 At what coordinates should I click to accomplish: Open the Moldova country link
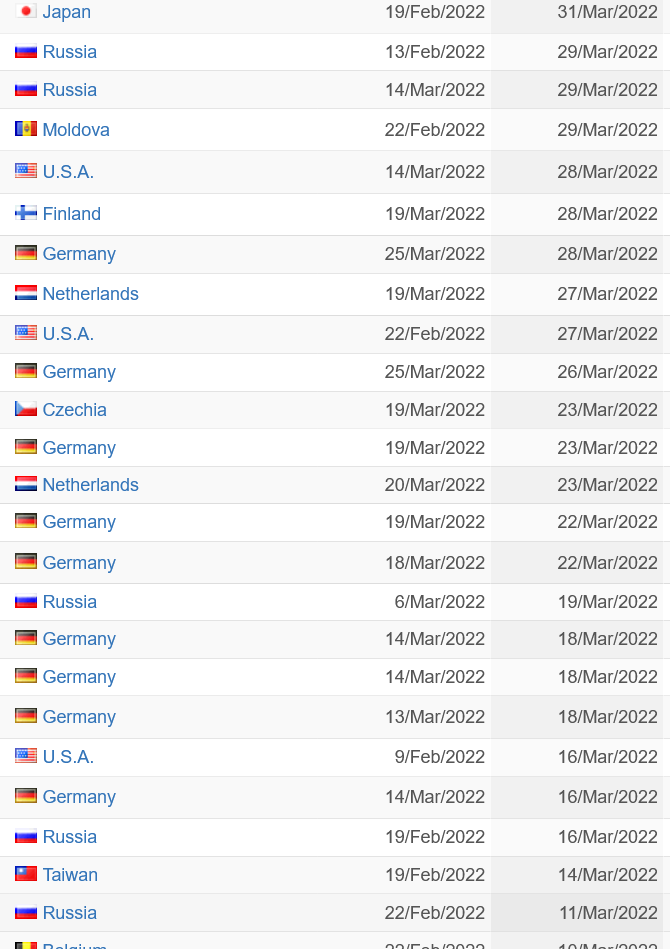point(76,130)
